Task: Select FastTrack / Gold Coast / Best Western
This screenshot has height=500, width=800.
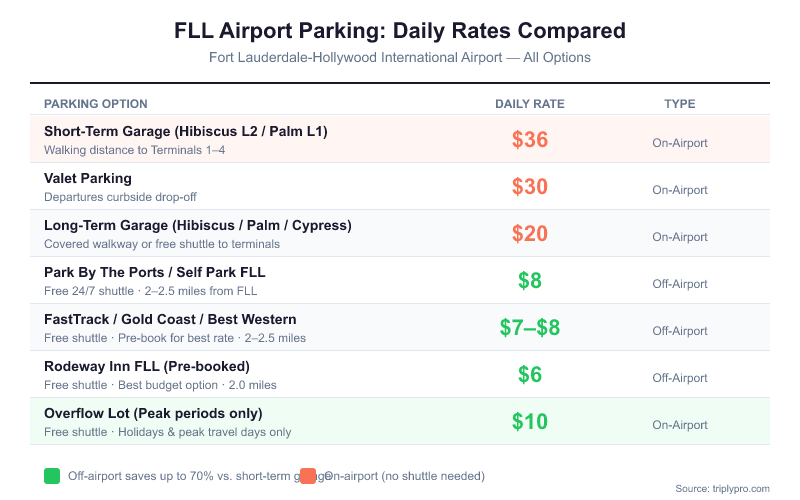Action: [x=170, y=319]
